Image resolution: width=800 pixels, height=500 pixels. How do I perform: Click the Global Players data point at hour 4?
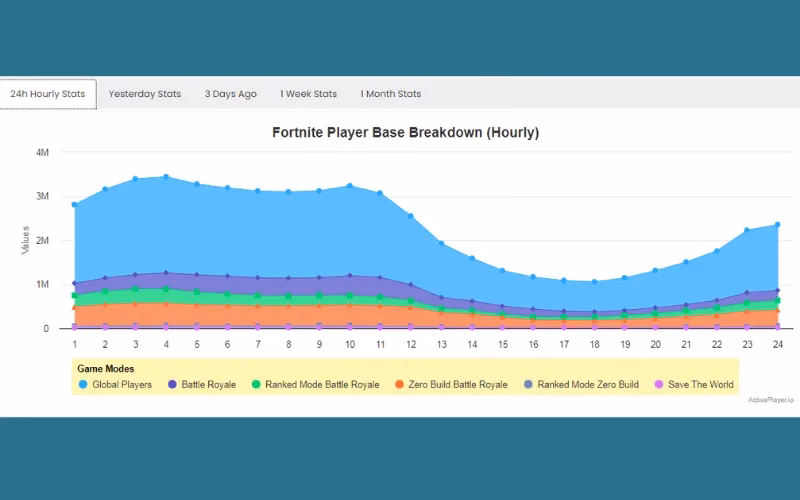[166, 177]
